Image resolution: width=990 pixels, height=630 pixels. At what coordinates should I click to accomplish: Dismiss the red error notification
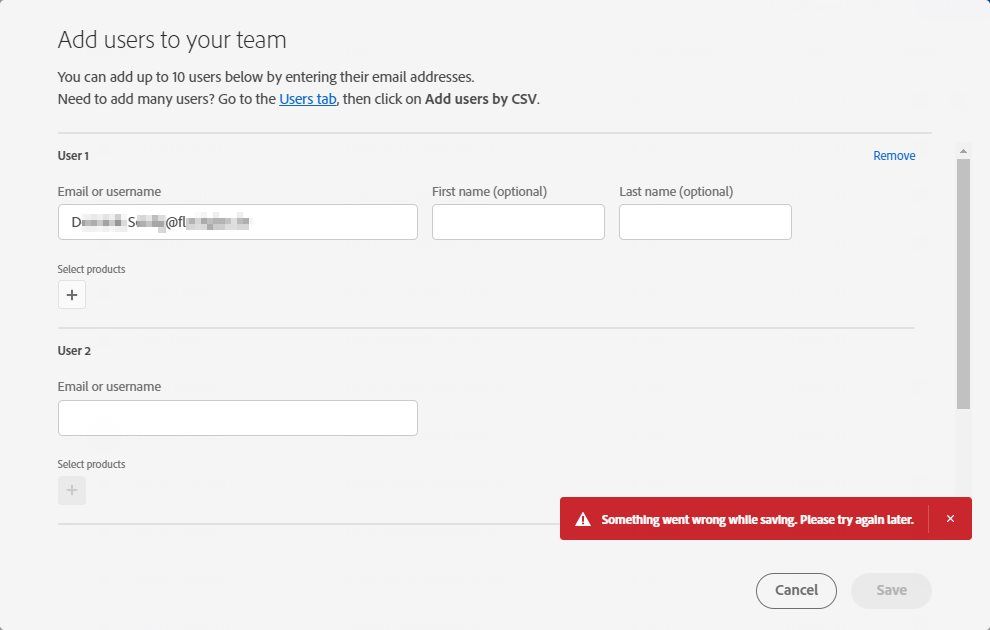[x=950, y=519]
